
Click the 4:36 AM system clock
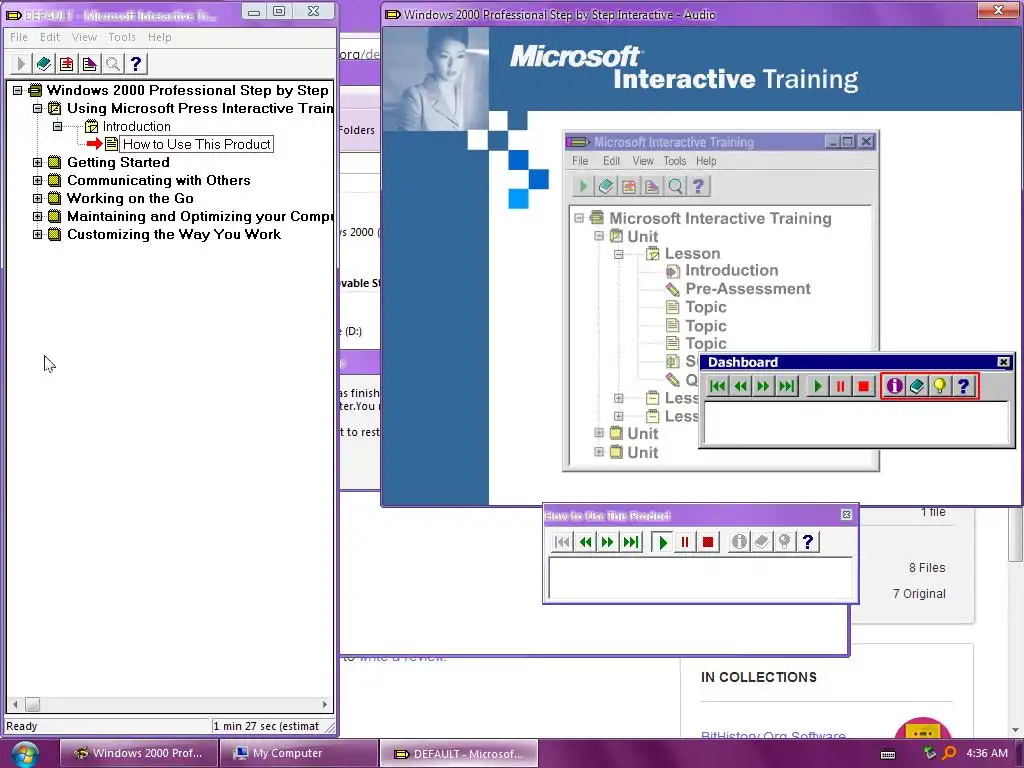pos(987,753)
